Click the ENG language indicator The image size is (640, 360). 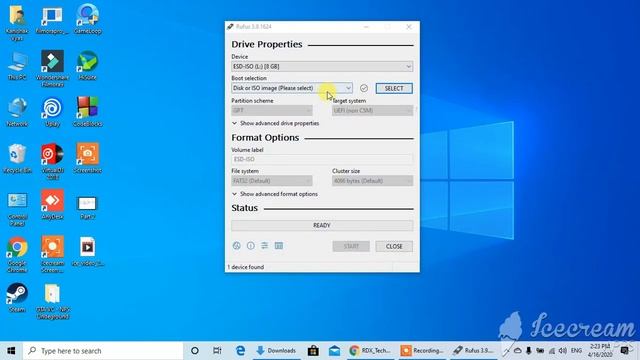[576, 351]
